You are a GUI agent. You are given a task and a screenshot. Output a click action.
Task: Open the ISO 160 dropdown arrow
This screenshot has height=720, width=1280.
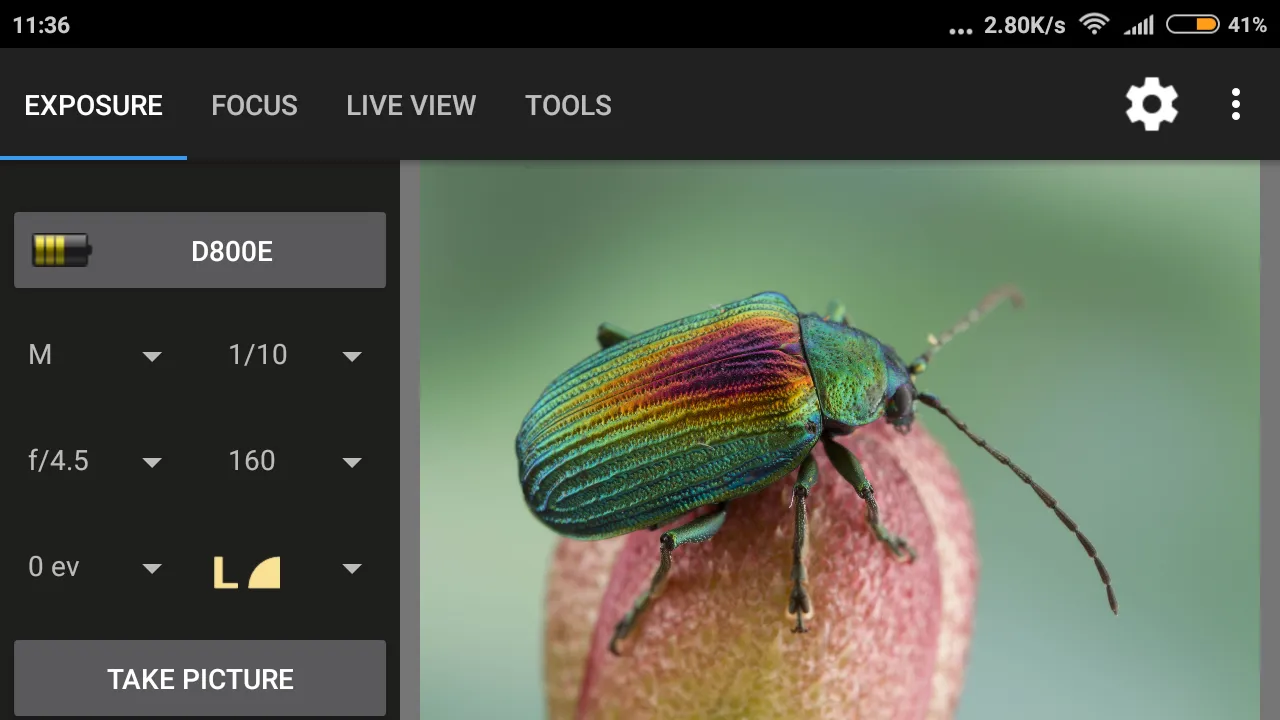[x=352, y=462]
